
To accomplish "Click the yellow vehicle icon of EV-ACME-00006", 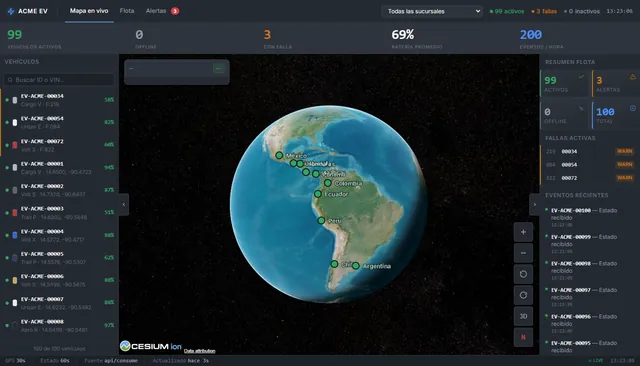I will [x=15, y=280].
